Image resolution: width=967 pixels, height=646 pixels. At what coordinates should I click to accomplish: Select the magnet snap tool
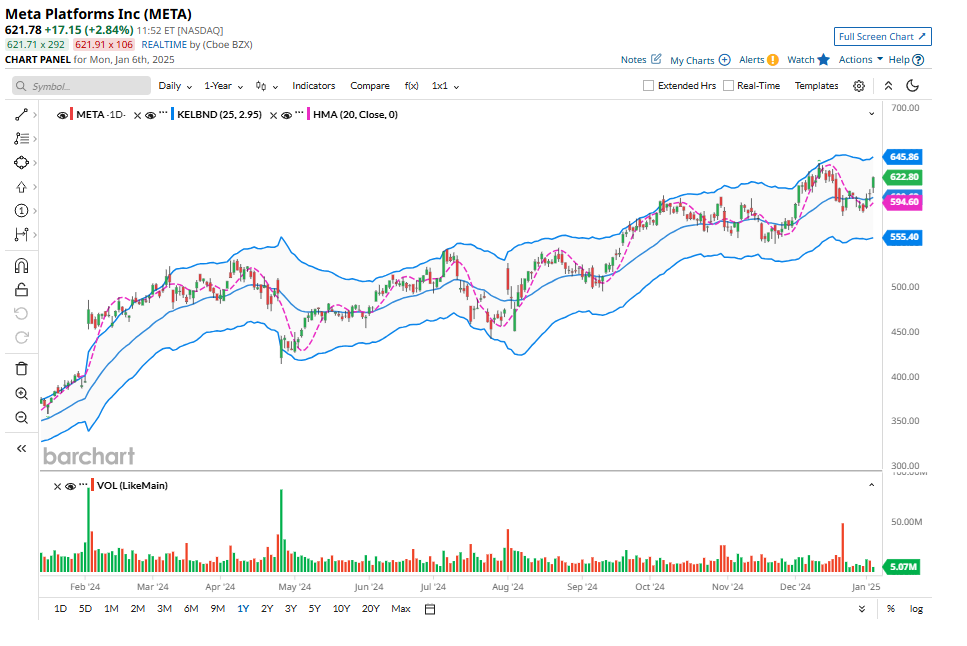[x=21, y=266]
